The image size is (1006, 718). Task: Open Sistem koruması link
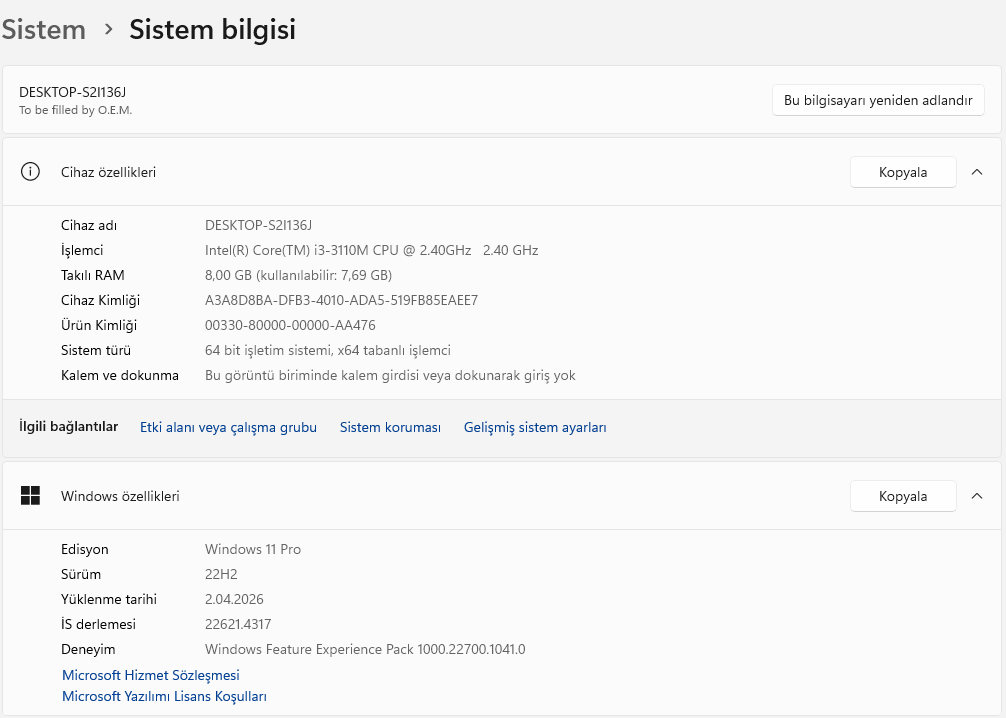pos(390,427)
